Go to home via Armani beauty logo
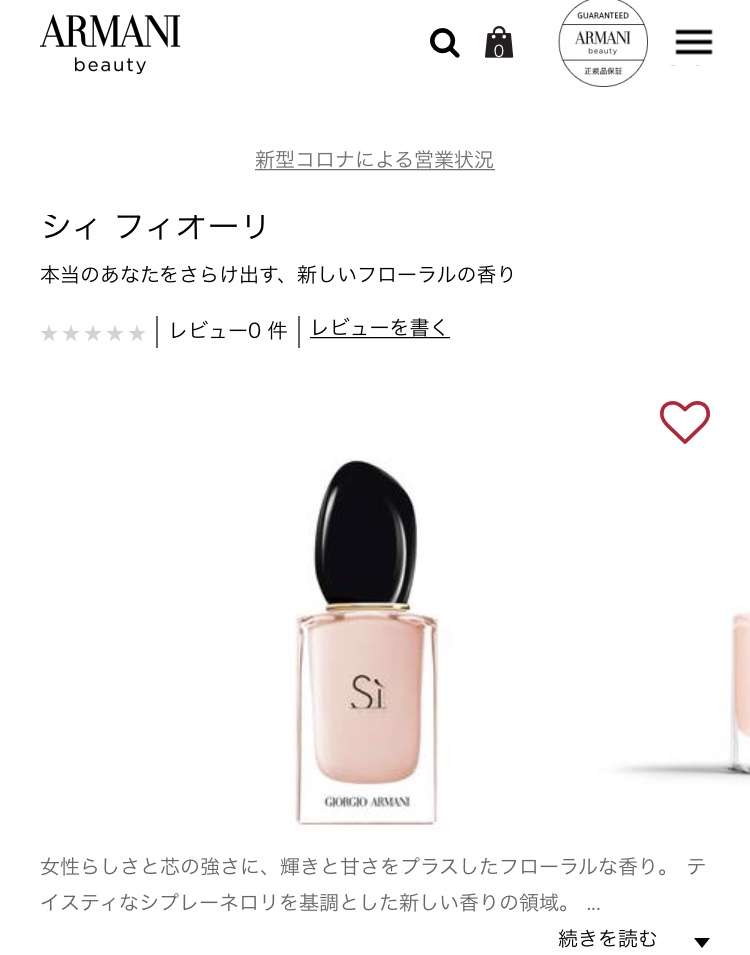This screenshot has height=955, width=750. point(110,44)
